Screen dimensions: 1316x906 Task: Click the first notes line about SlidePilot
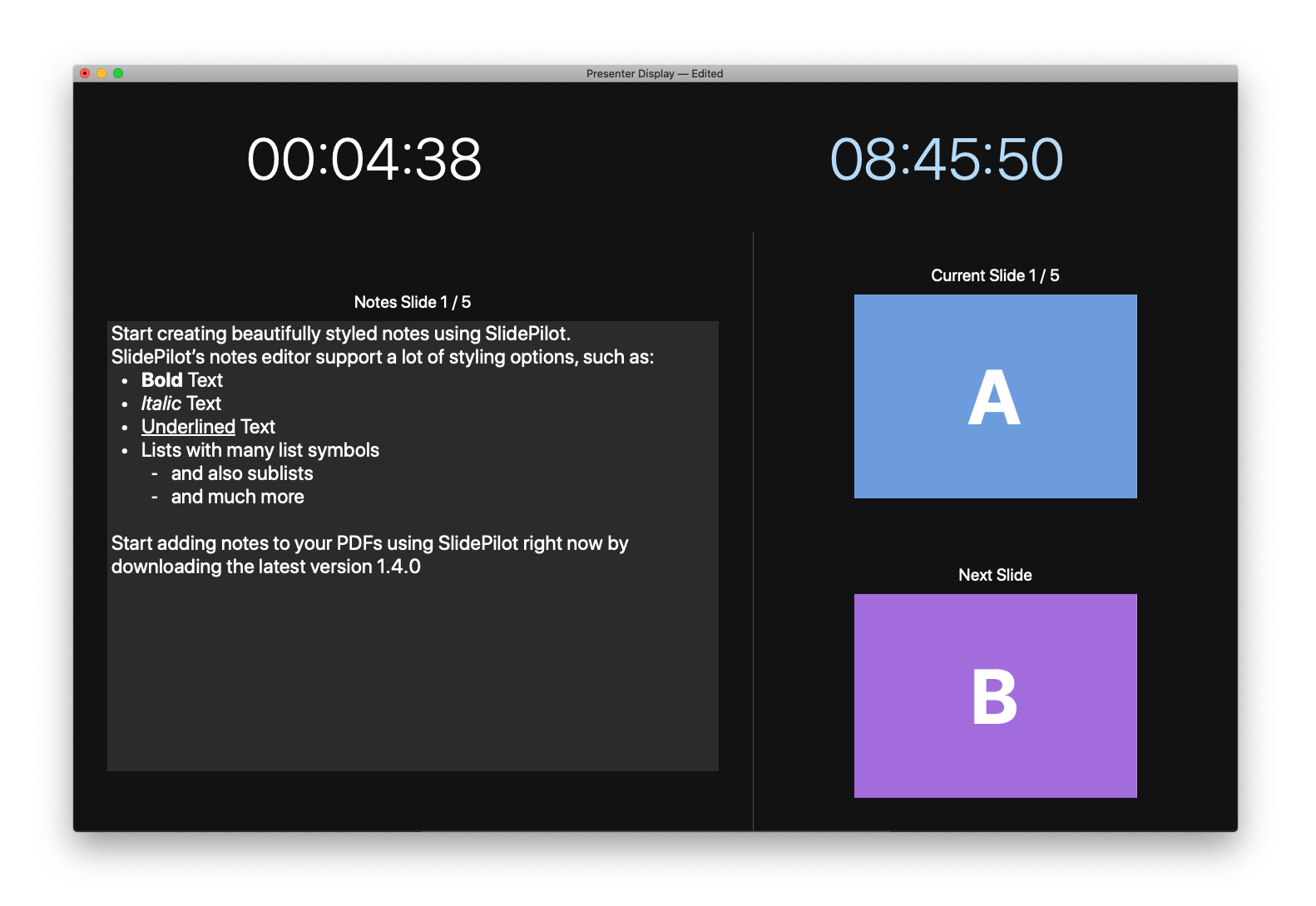pos(341,334)
